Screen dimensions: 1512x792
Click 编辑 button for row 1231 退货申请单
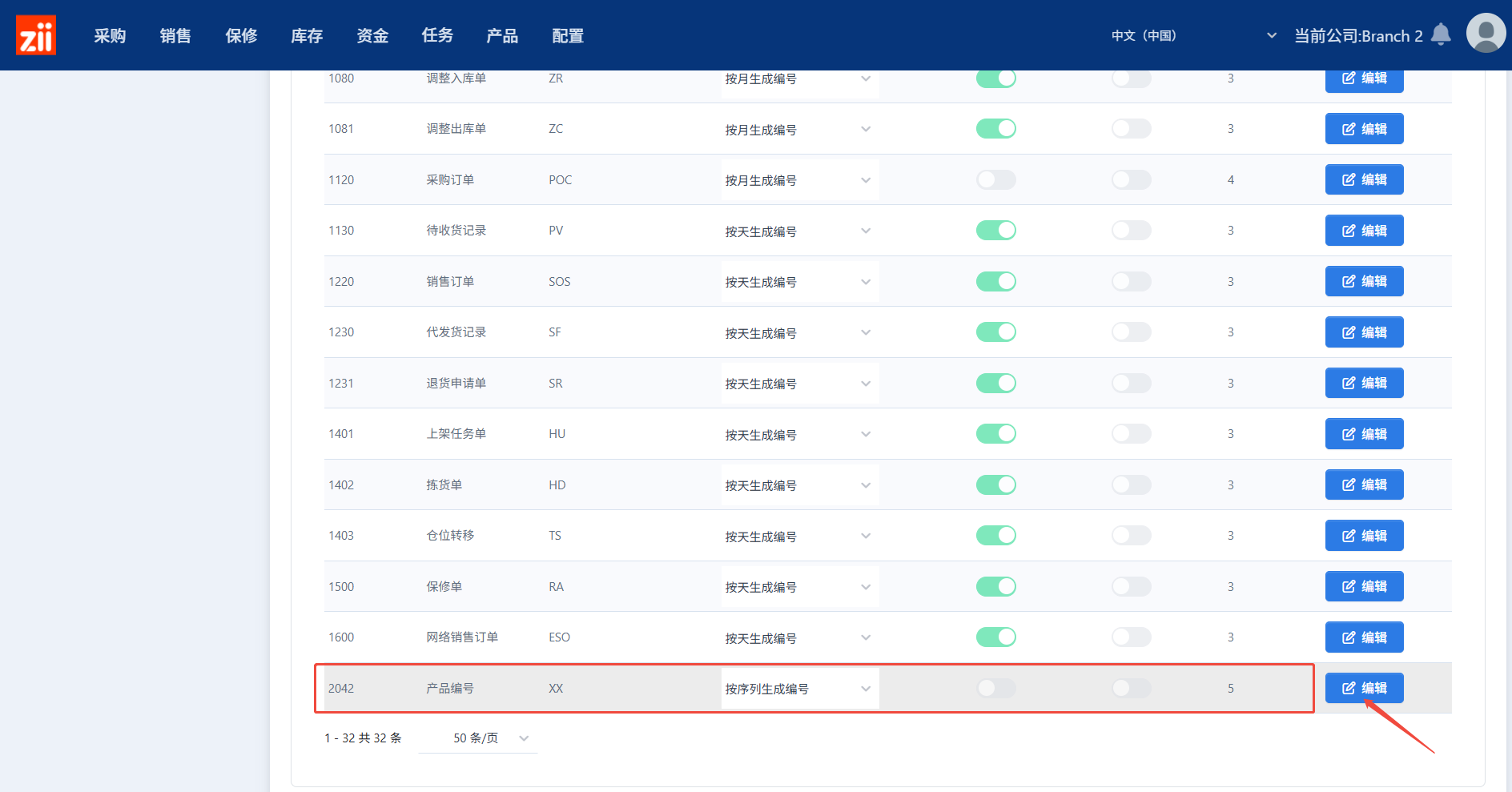click(1364, 383)
